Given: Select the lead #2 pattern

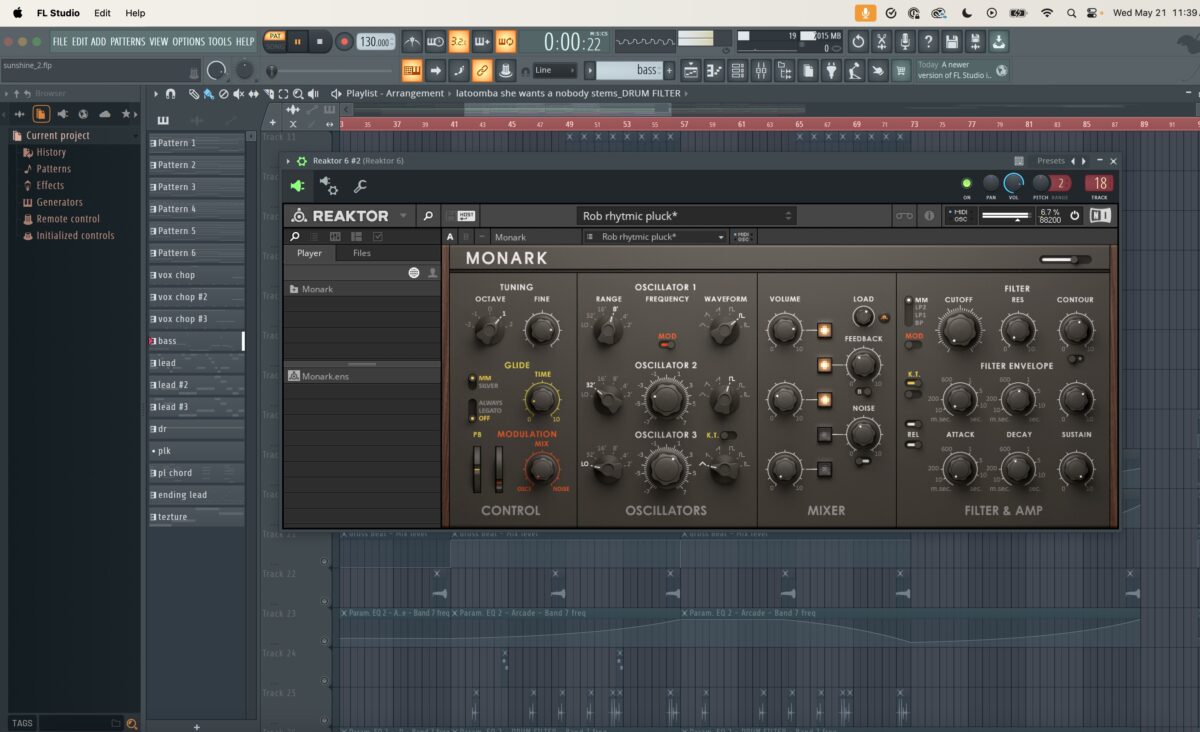Looking at the screenshot, I should [x=196, y=385].
